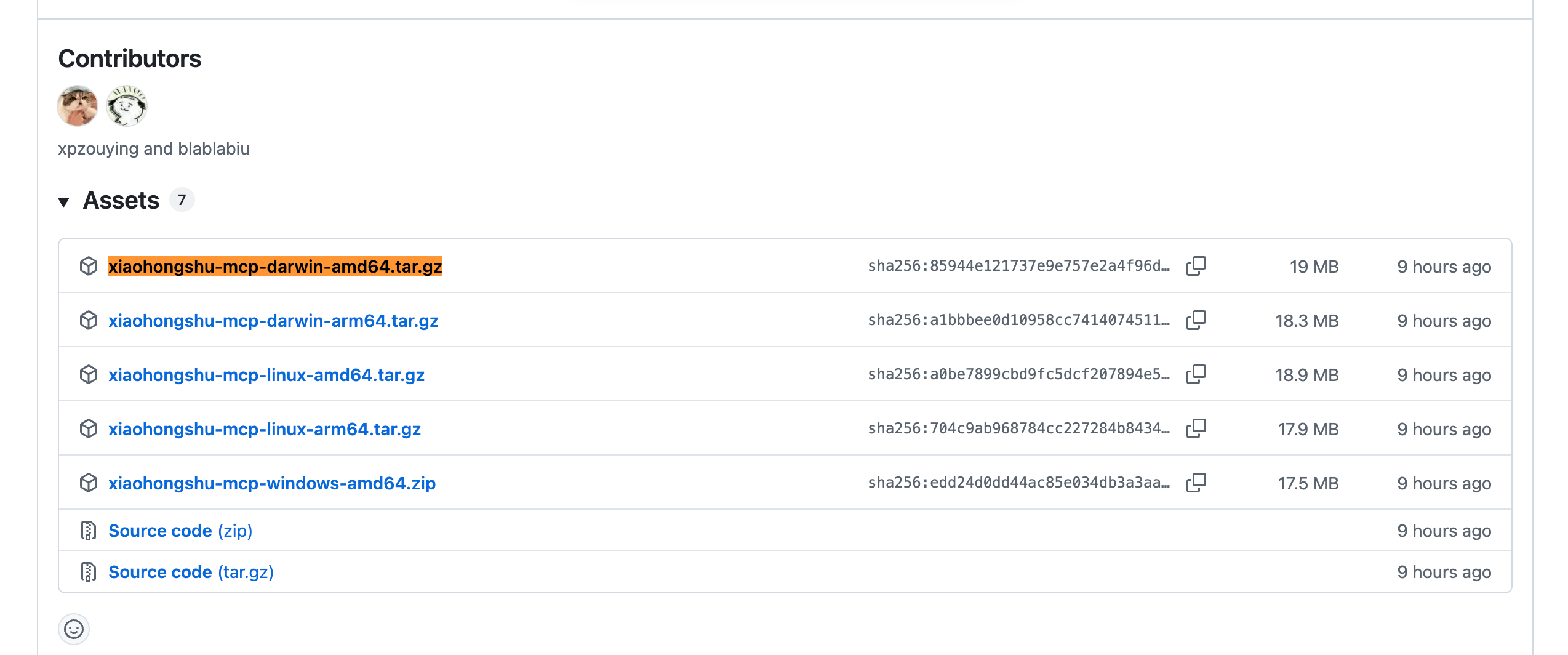The height and width of the screenshot is (655, 1568).
Task: Click the package icon beside darwin-amd64 asset
Action: click(89, 266)
